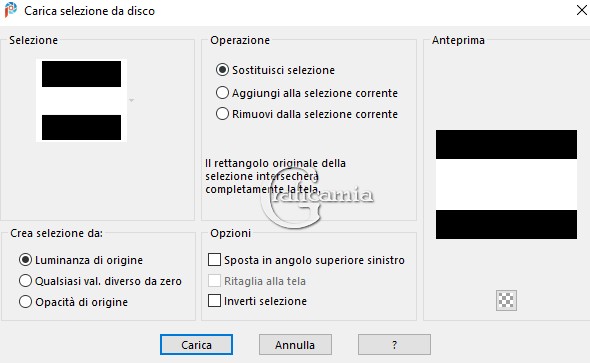Toggle the checkerboard transparency preview icon
The height and width of the screenshot is (363, 590).
[x=506, y=300]
